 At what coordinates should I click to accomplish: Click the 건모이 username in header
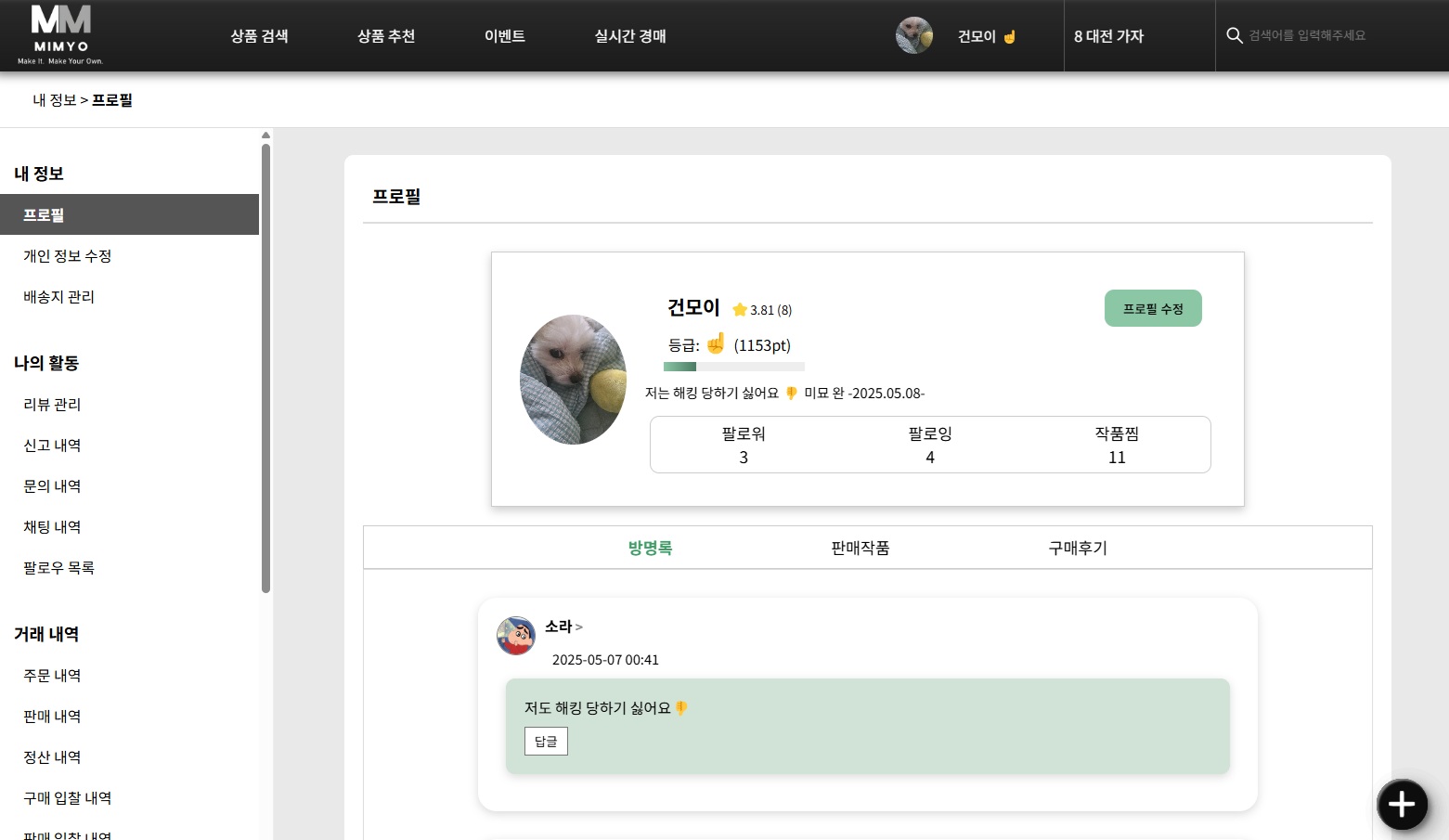coord(977,36)
